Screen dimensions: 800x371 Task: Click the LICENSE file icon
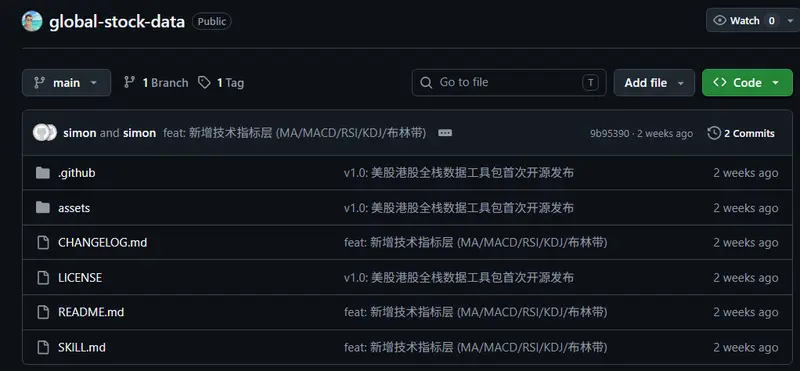pos(43,278)
